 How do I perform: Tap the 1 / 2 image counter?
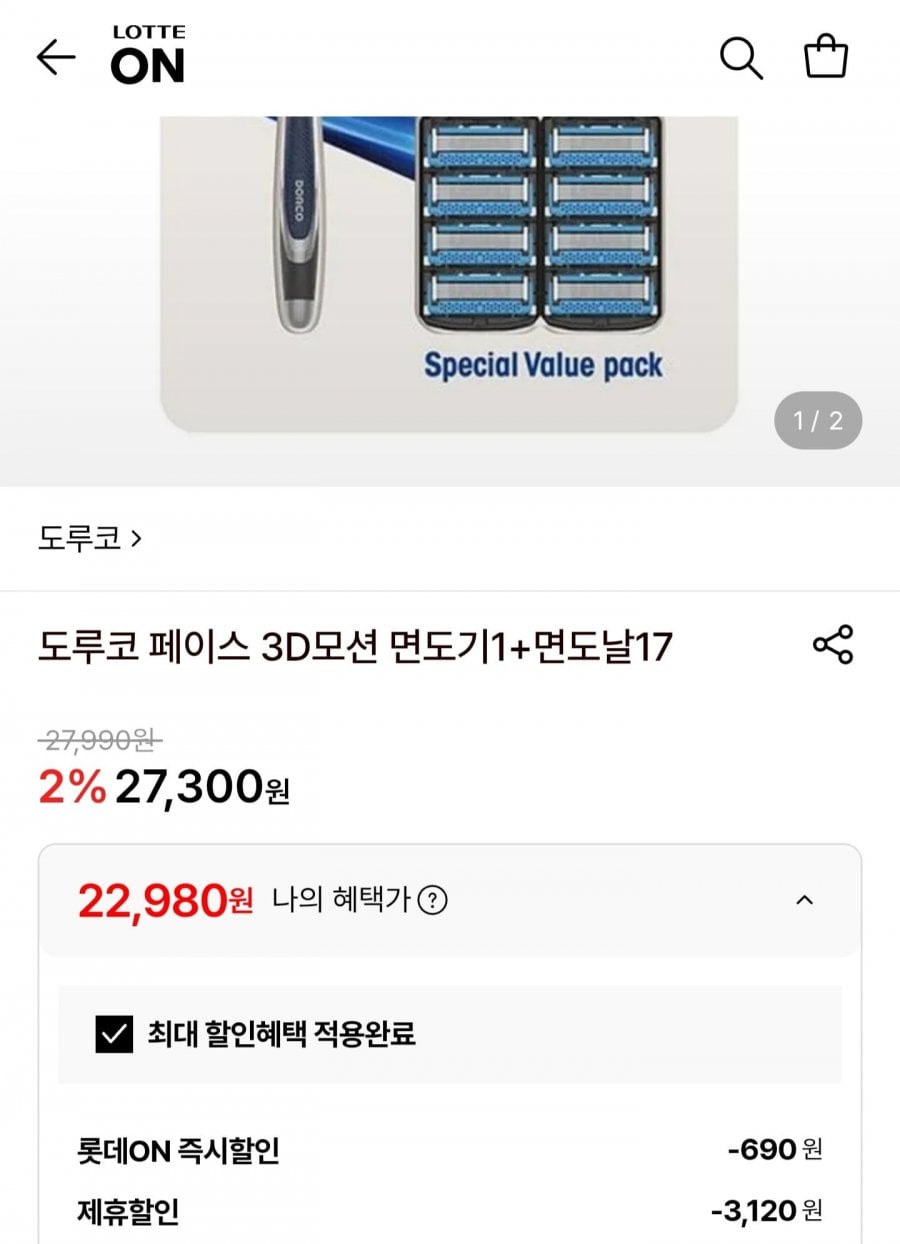click(818, 421)
